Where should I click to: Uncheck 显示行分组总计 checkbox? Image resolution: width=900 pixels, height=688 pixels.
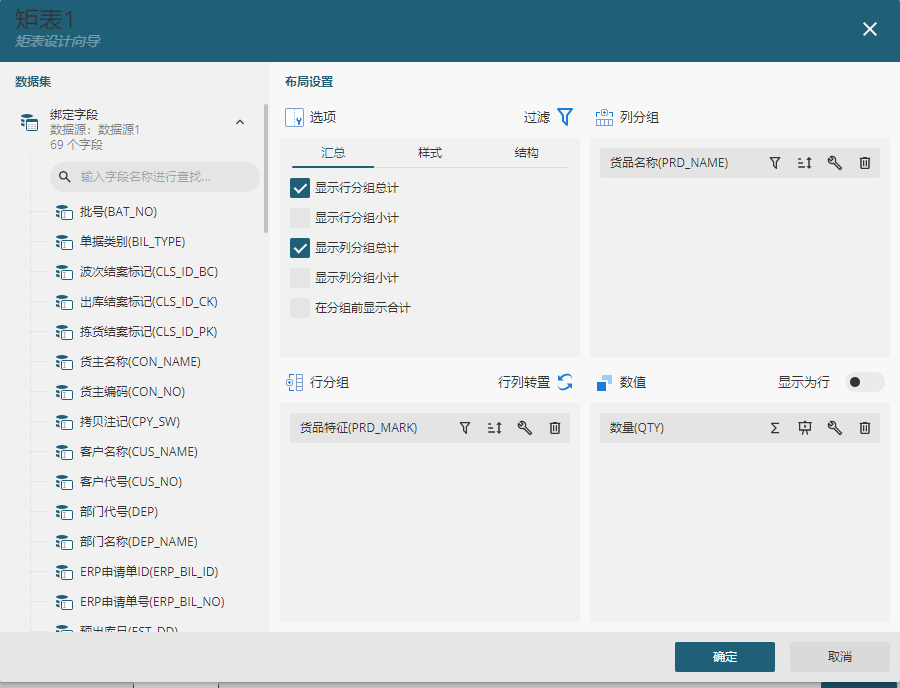click(300, 188)
